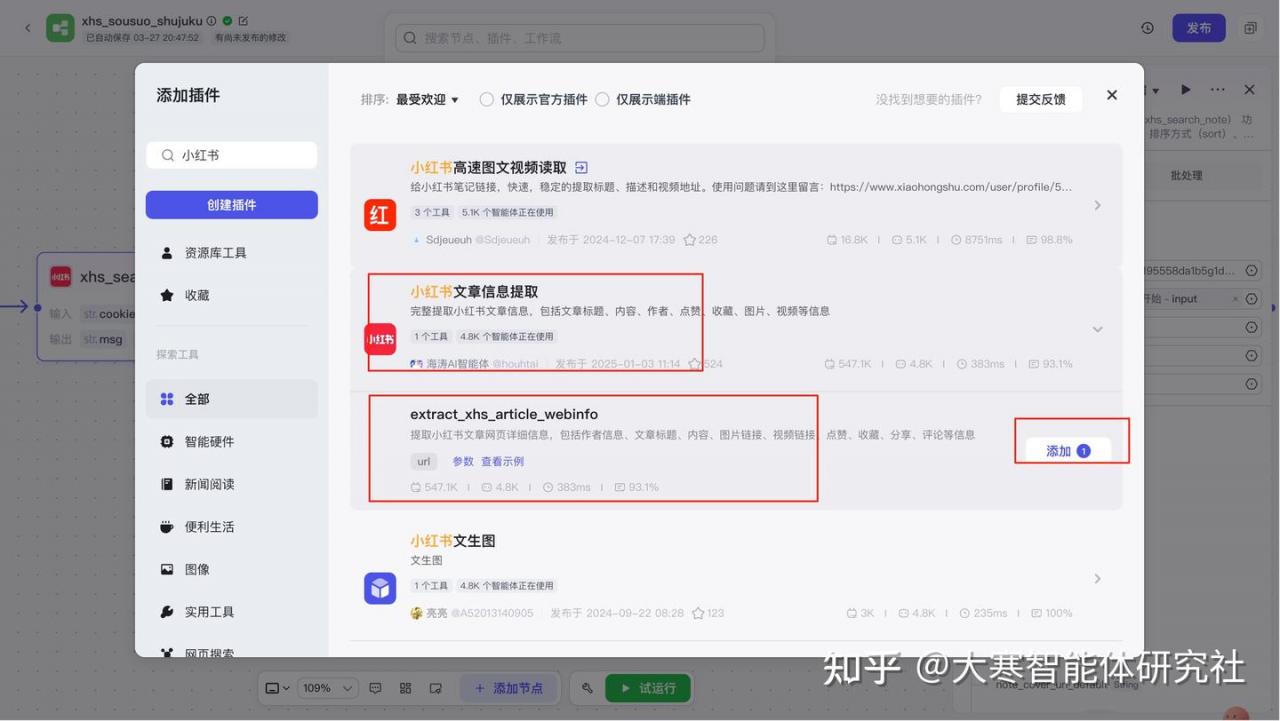
Task: Switch to 批处理 tab in right panel
Action: click(1187, 175)
